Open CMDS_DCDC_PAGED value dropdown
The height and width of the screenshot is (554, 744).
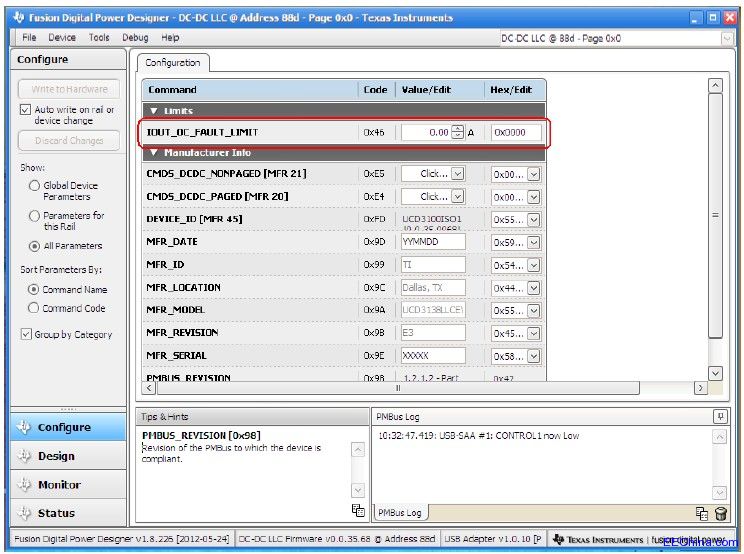pos(457,196)
